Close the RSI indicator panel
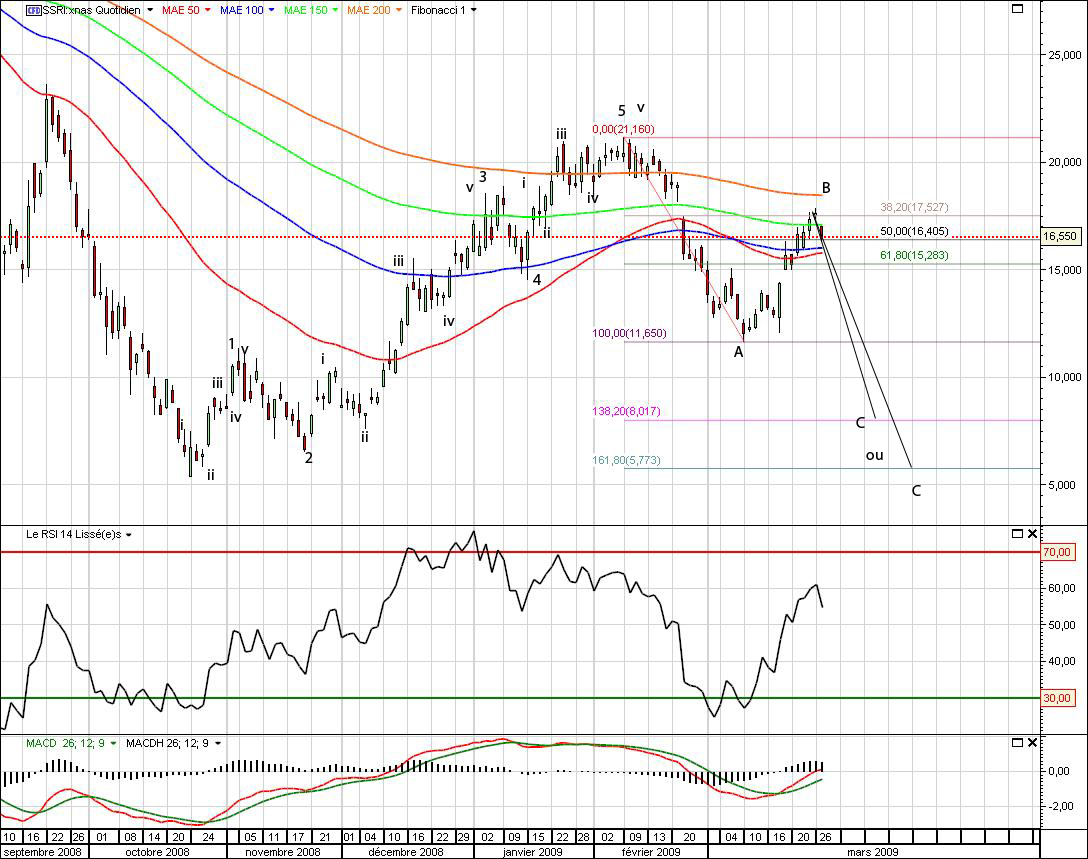1088x859 pixels. point(1032,534)
